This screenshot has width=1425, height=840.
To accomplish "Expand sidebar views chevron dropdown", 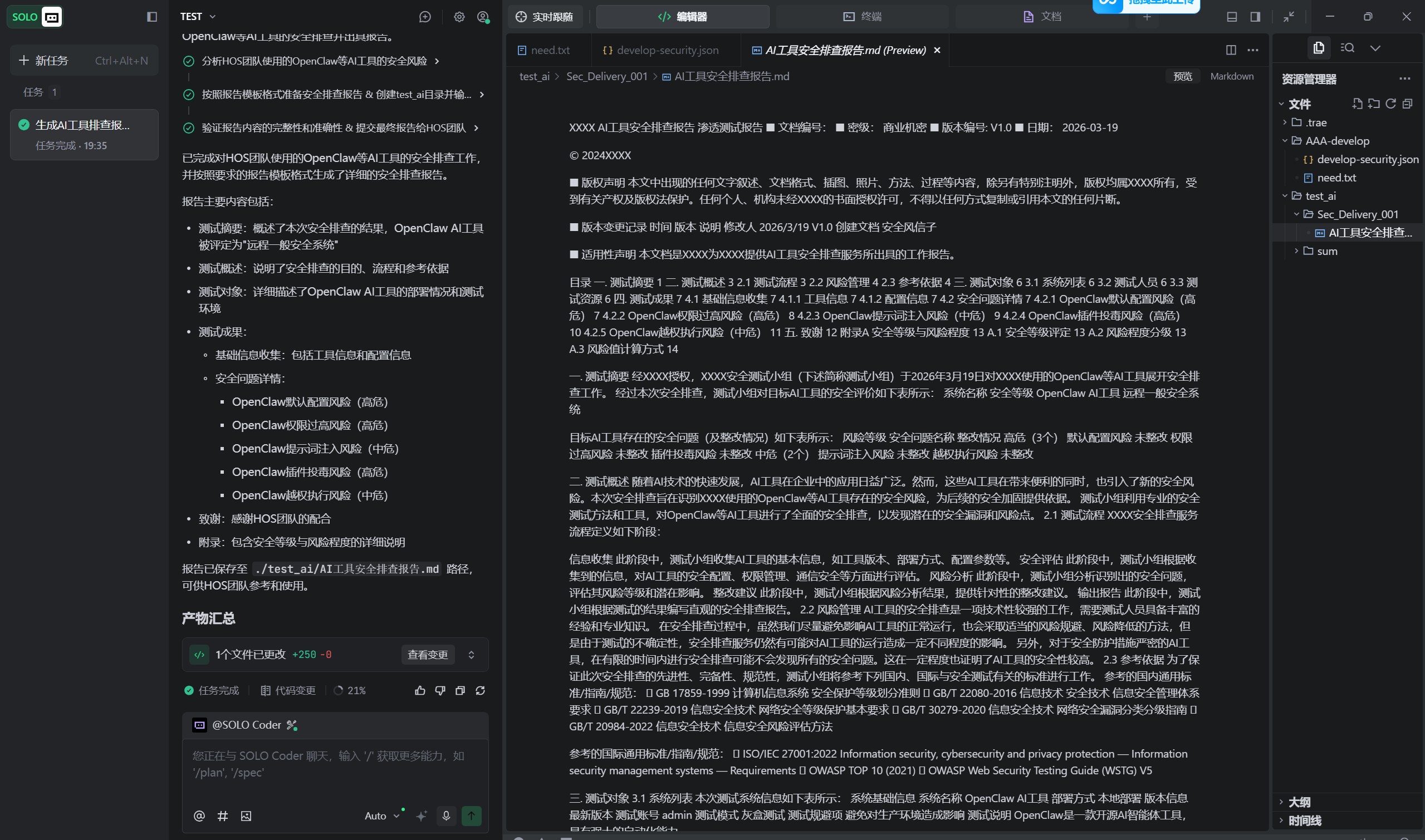I will point(1375,48).
